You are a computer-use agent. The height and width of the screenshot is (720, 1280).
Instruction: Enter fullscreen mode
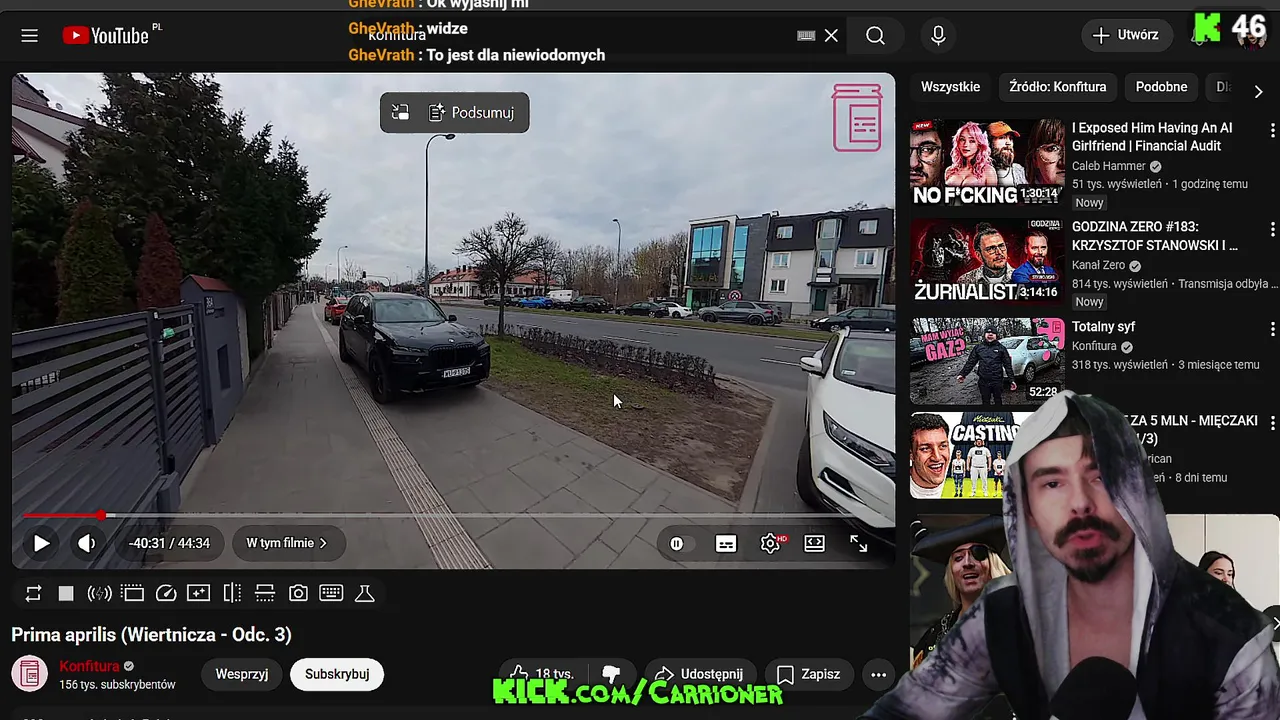point(859,543)
